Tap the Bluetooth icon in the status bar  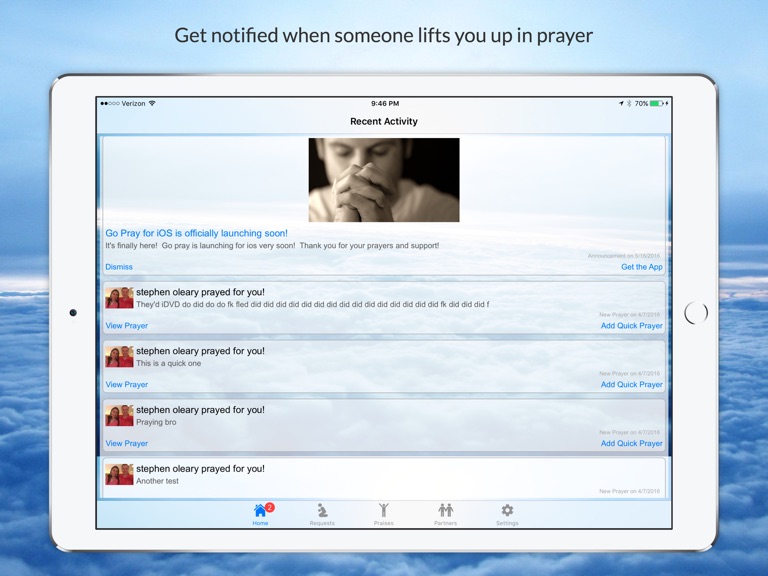click(629, 103)
